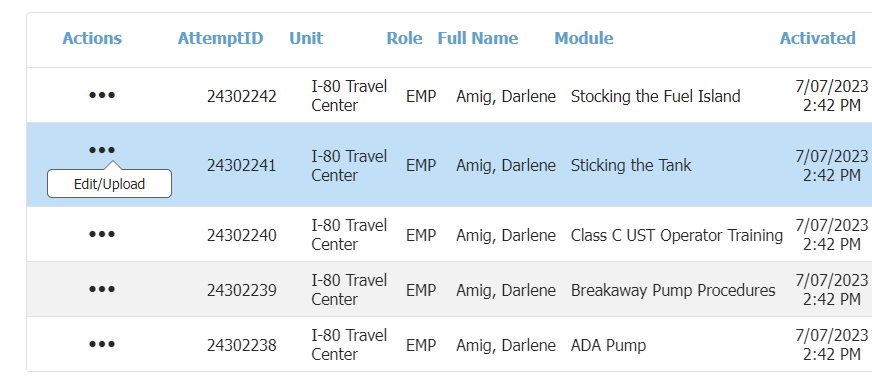This screenshot has height=389, width=872.
Task: Sort table by AttemptID column
Action: 220,38
